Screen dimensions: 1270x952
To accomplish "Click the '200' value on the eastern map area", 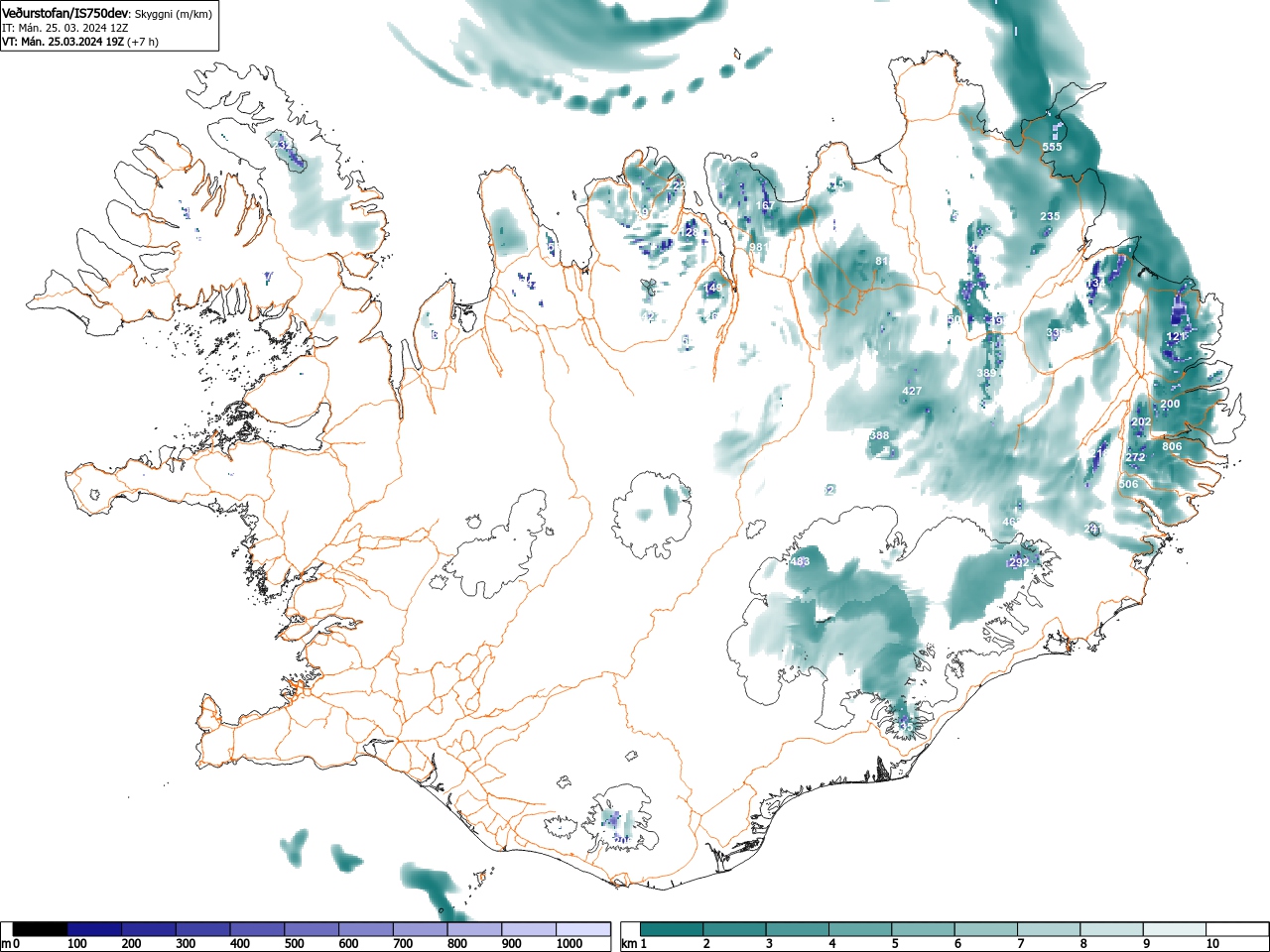I will click(1170, 404).
